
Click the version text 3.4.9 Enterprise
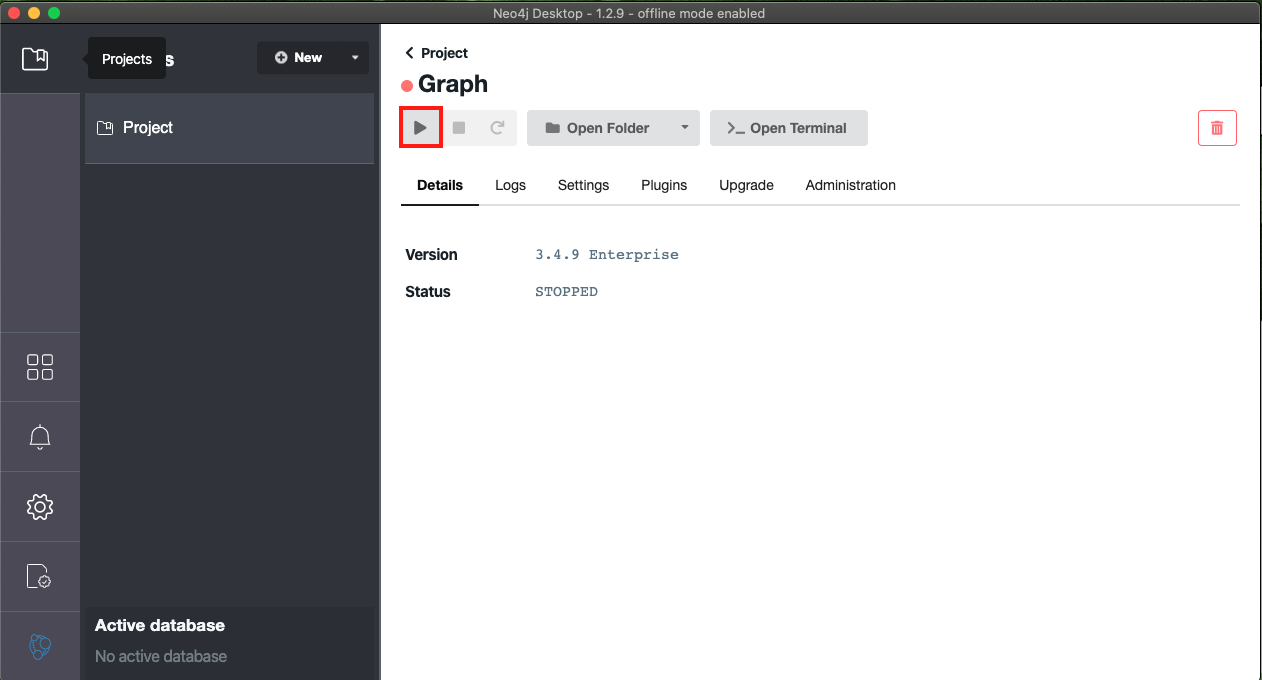[607, 255]
